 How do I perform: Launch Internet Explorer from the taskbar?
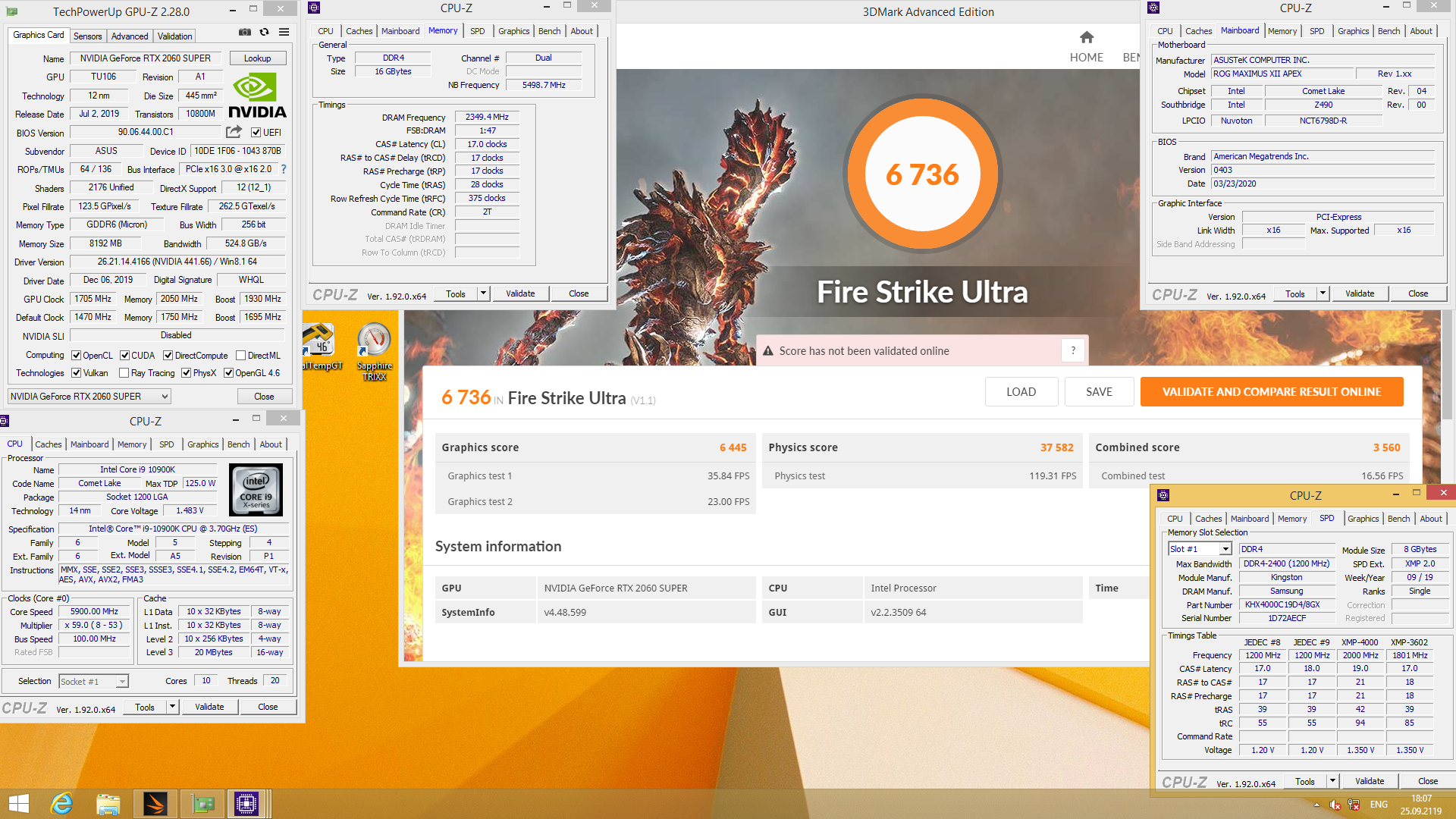(61, 804)
